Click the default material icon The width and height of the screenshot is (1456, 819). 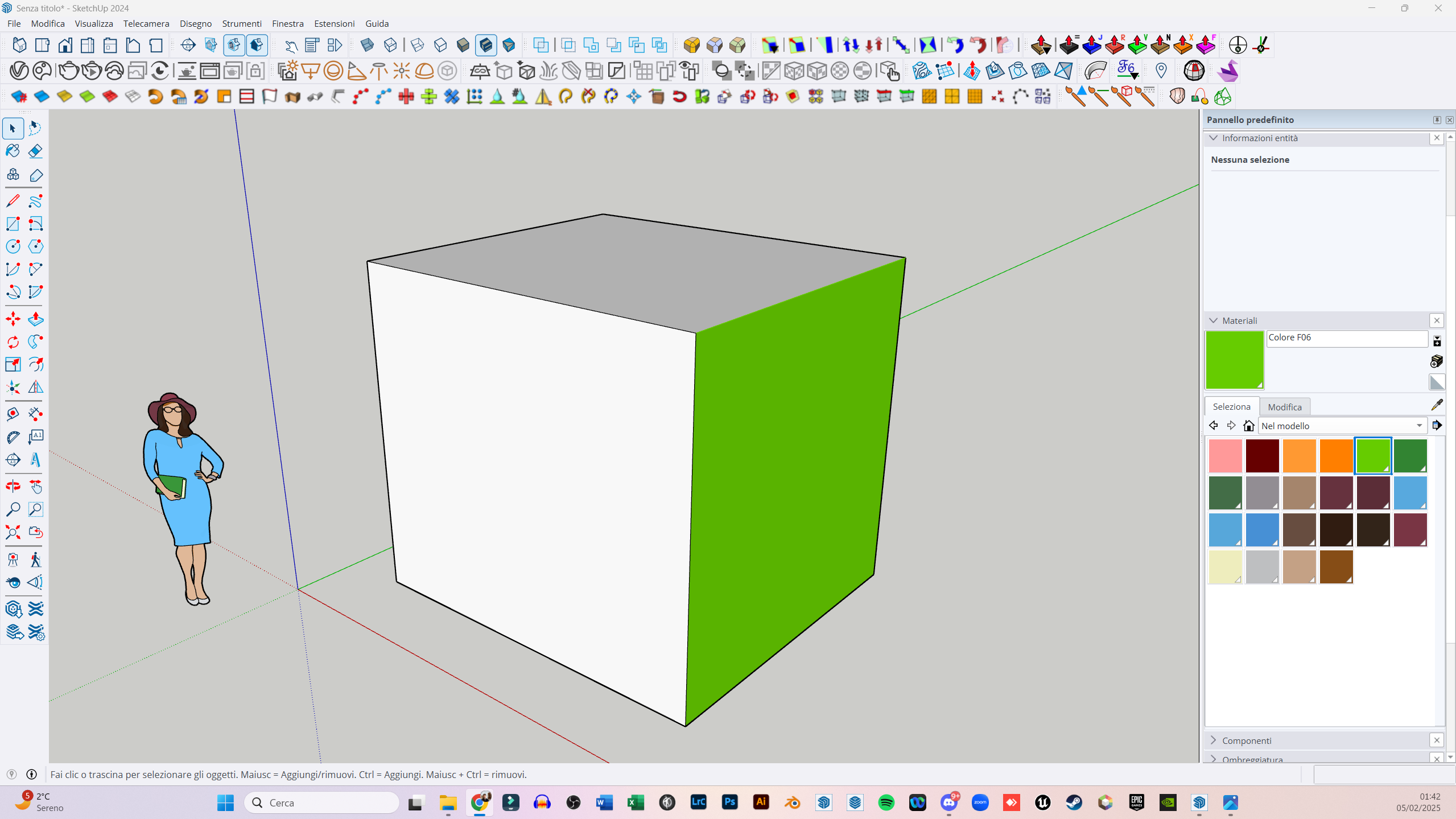click(1437, 382)
